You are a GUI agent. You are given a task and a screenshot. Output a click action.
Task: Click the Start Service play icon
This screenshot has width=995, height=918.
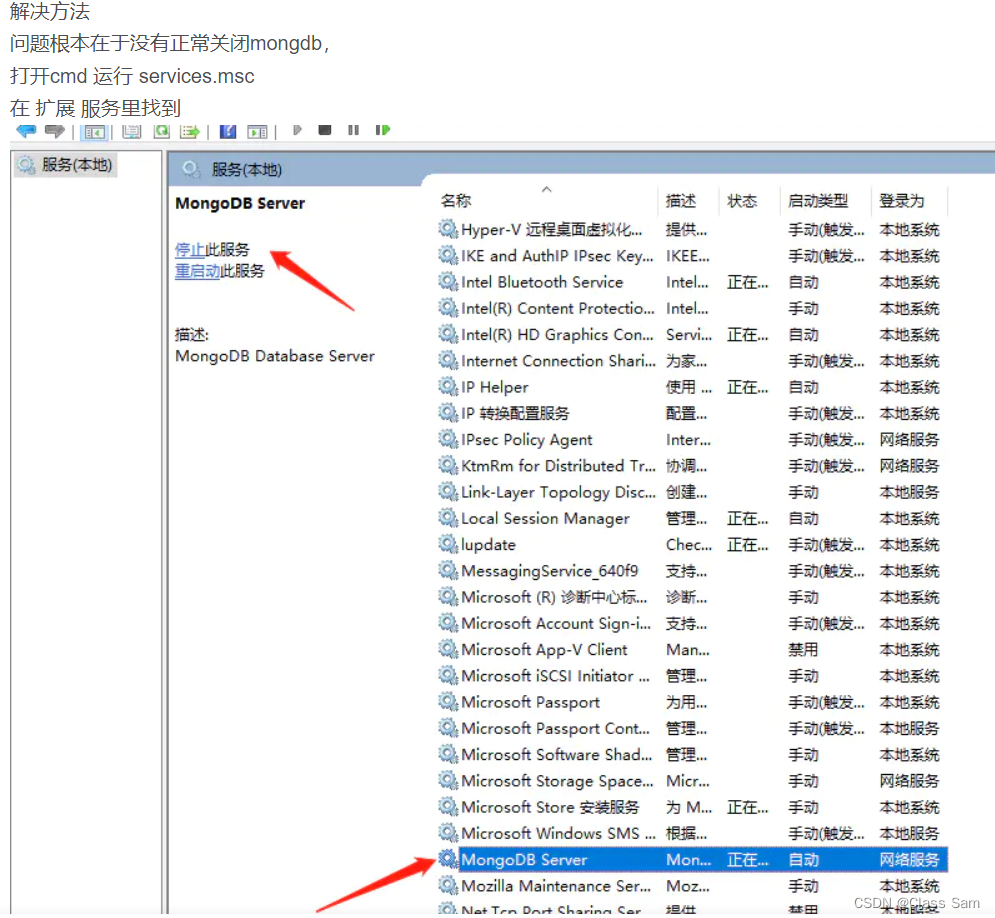point(296,130)
